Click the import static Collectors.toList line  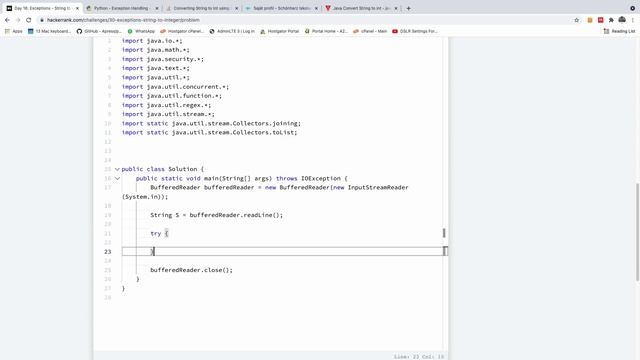click(209, 133)
